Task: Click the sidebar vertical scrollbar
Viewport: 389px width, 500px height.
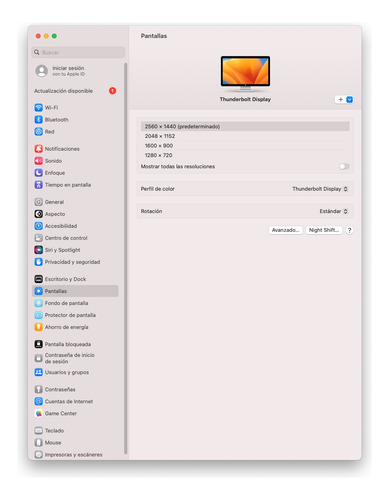Action: click(x=126, y=258)
